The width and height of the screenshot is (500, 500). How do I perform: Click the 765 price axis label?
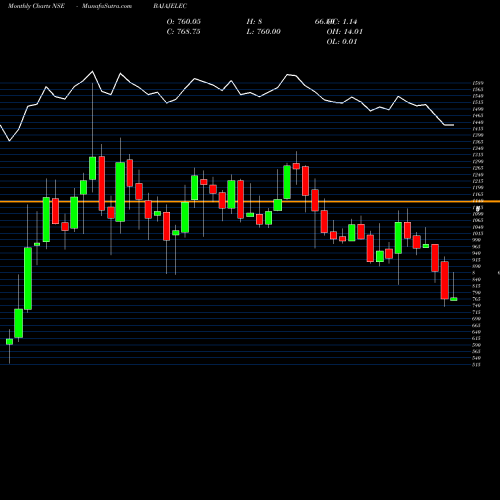click(x=477, y=299)
